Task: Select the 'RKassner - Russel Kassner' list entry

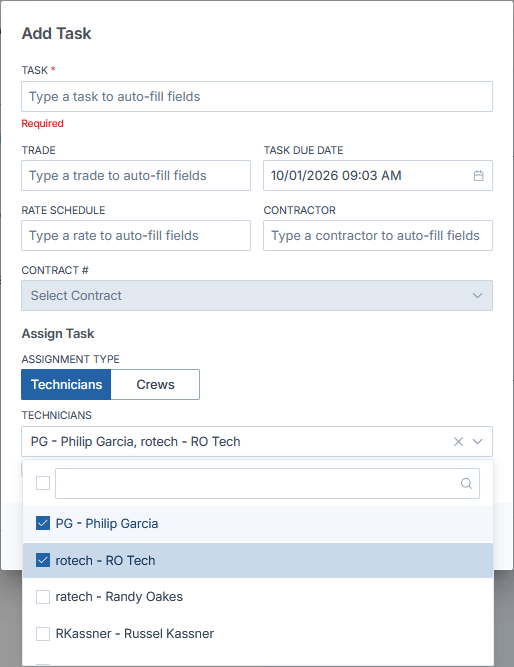Action: (x=258, y=634)
